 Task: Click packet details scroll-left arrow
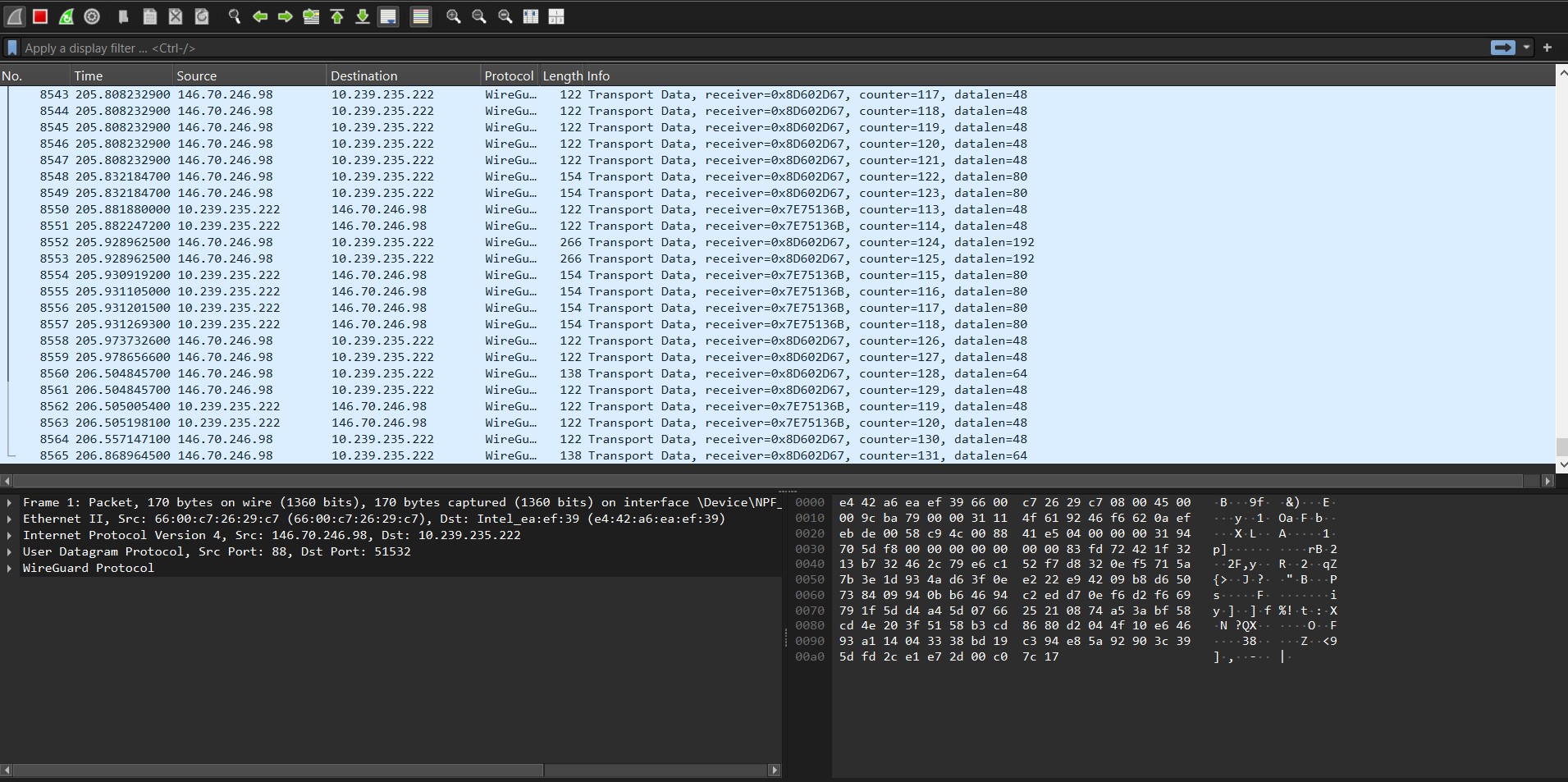(7, 771)
